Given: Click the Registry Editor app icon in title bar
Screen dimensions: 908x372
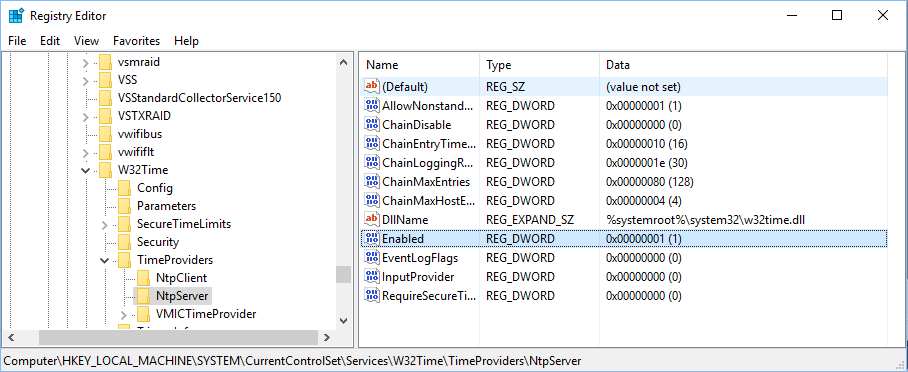Looking at the screenshot, I should [16, 16].
